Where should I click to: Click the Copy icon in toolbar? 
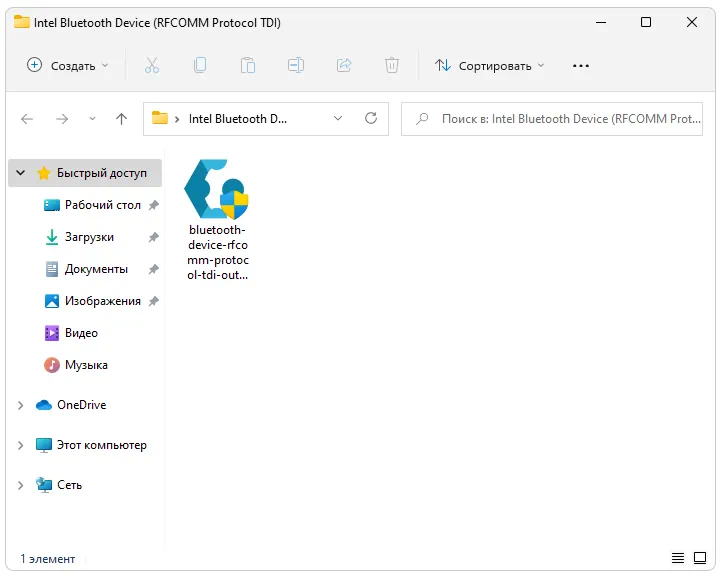click(x=200, y=65)
